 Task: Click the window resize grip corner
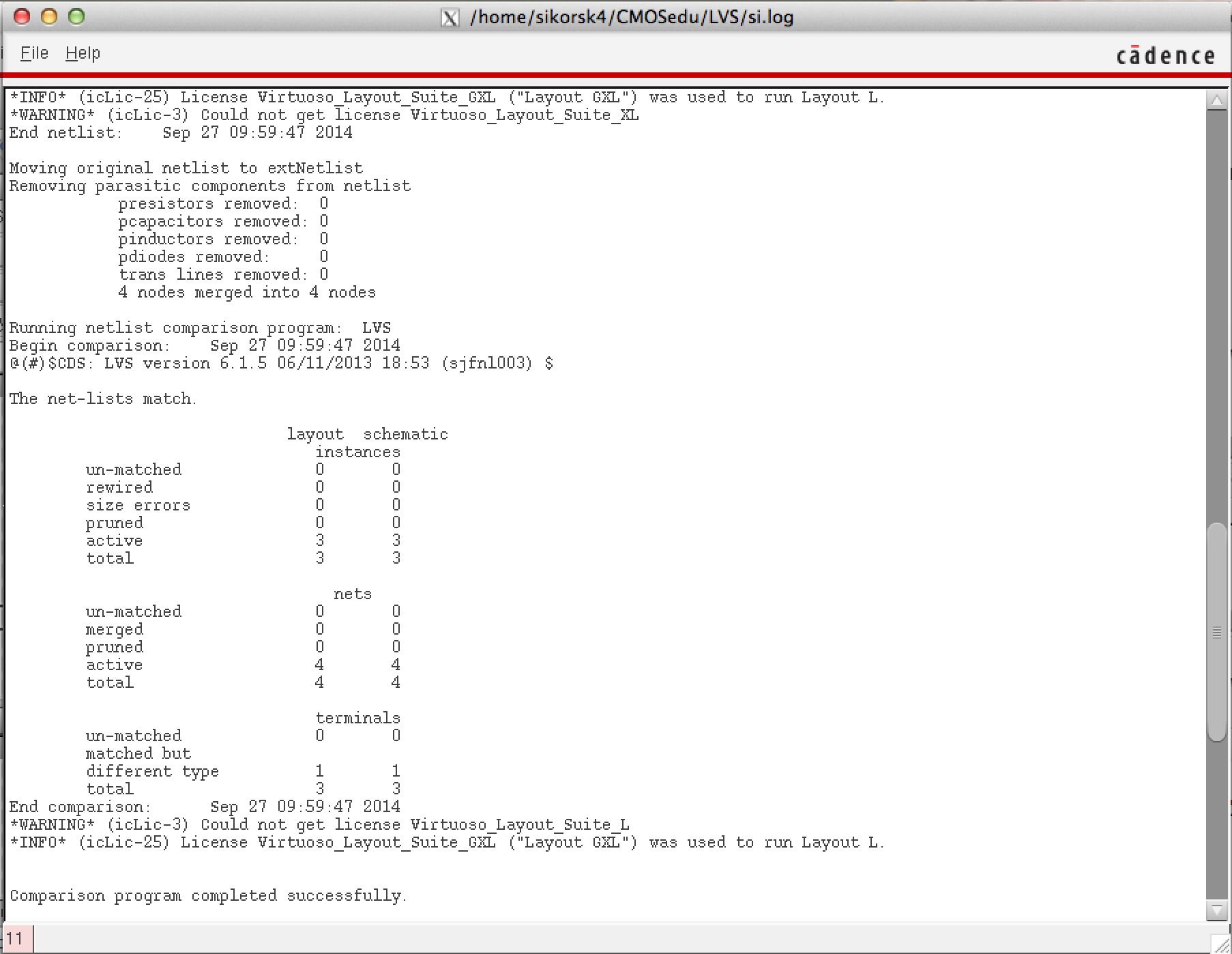[x=1221, y=944]
